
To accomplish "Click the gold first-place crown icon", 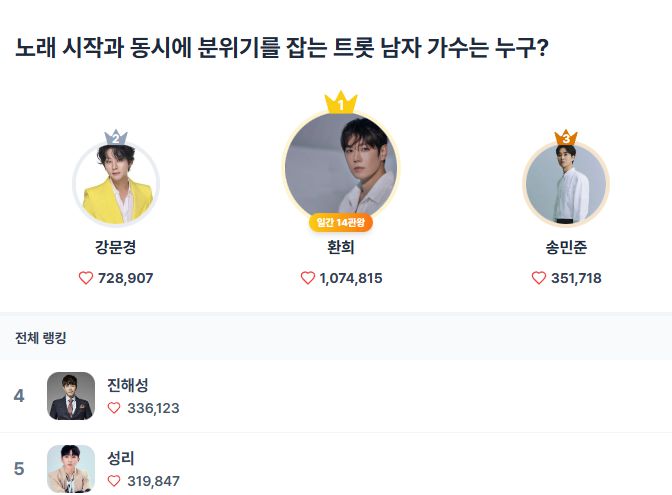I will [341, 102].
